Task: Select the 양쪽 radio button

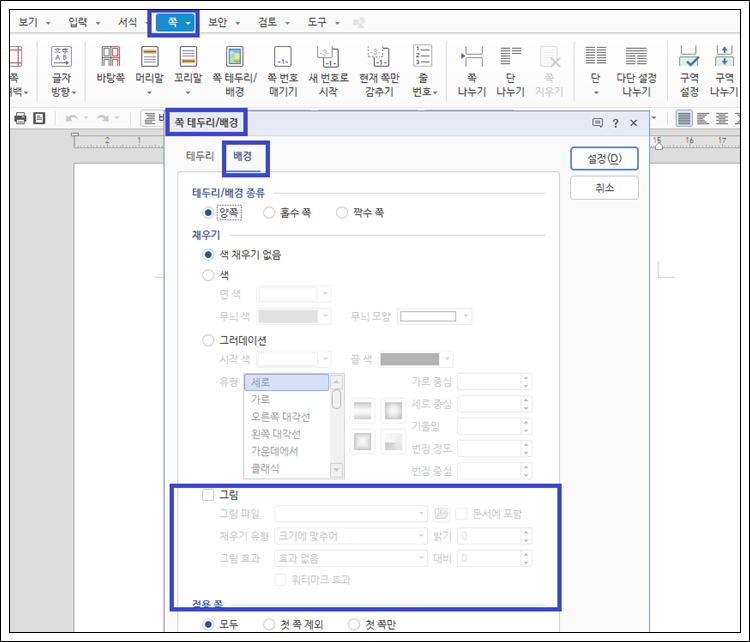Action: (208, 212)
